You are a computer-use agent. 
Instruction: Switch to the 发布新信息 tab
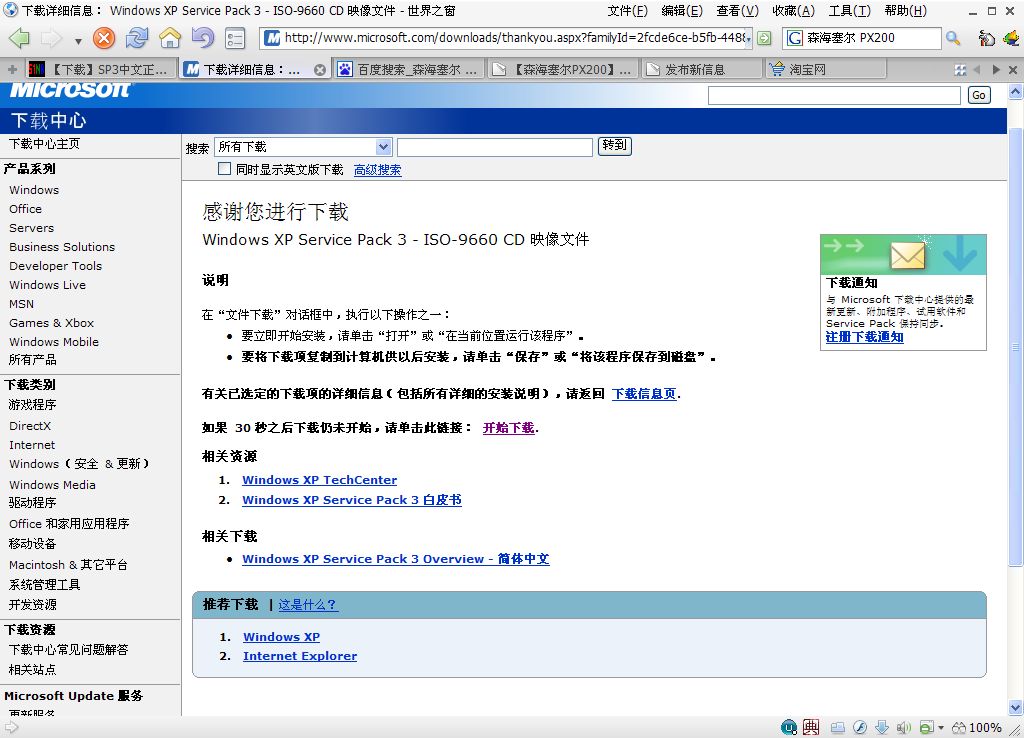(x=701, y=69)
